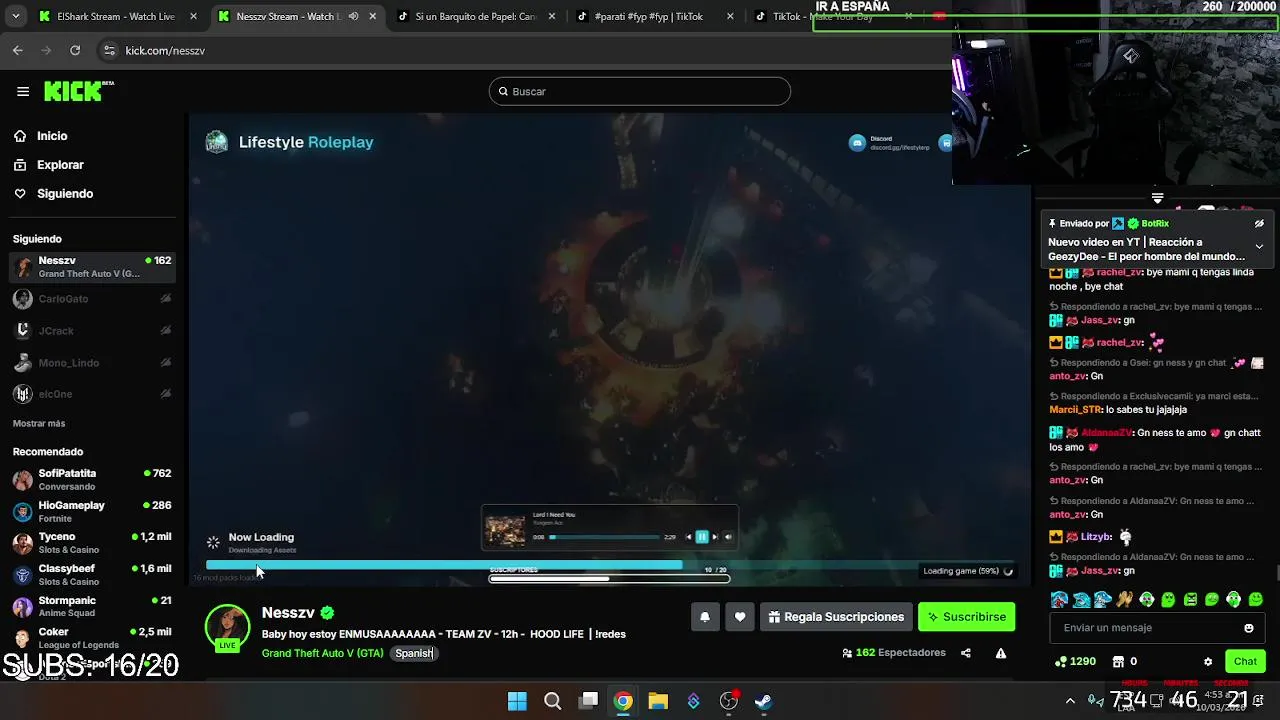
Task: Seek the music widget progress bar
Action: pos(604,537)
